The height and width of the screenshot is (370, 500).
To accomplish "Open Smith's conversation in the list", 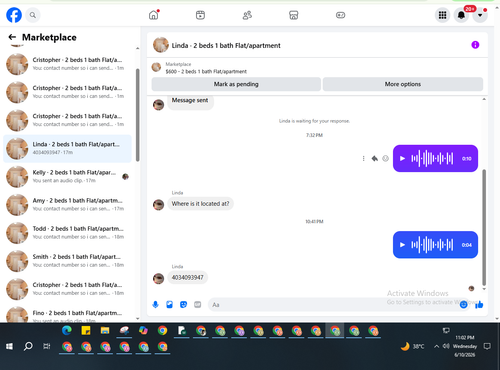I will (x=67, y=261).
